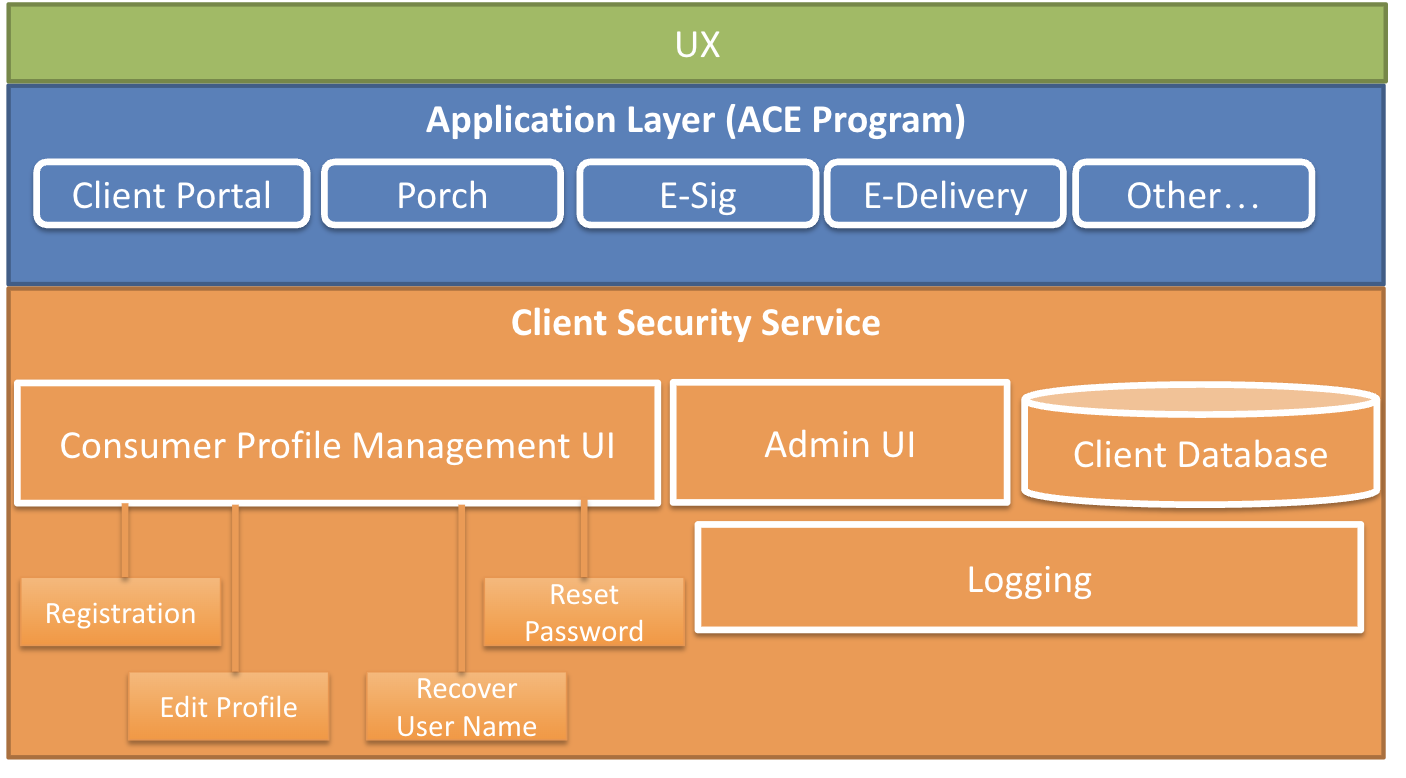Select the Porch application box
Viewport: 1406px width, 778px height.
[x=442, y=194]
